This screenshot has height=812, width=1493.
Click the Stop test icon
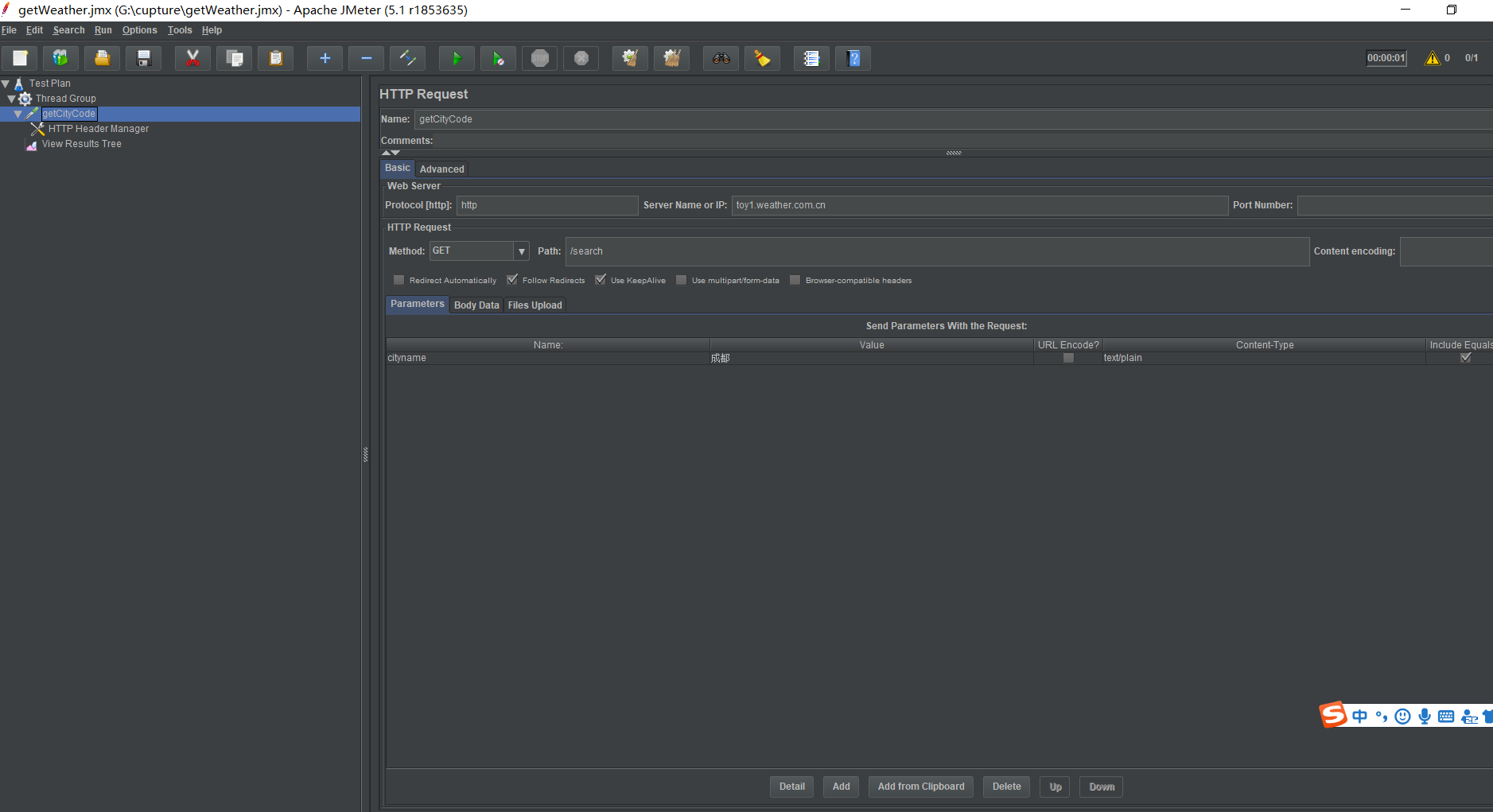coord(540,58)
